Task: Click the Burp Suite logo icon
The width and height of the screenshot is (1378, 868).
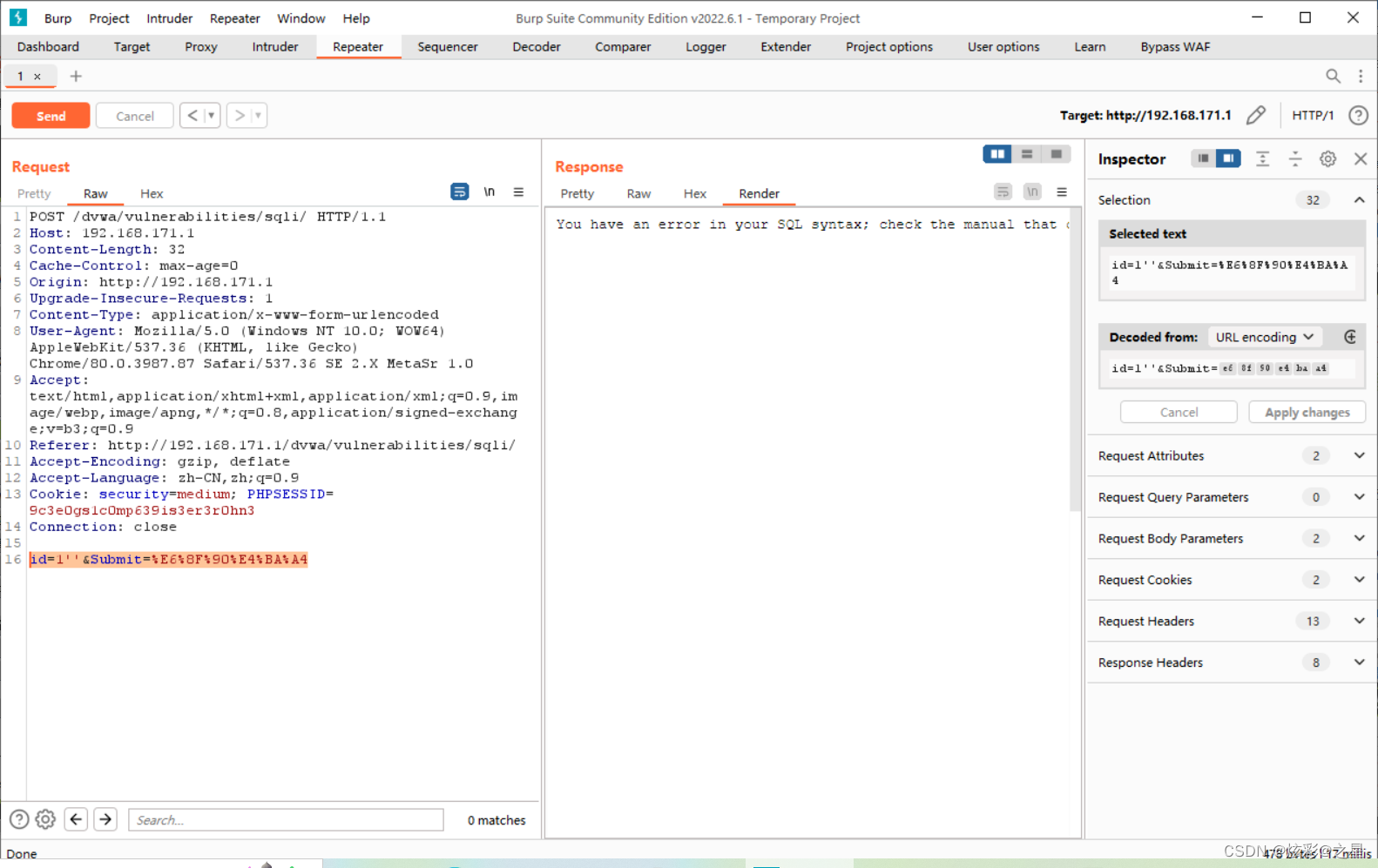Action: 17,17
